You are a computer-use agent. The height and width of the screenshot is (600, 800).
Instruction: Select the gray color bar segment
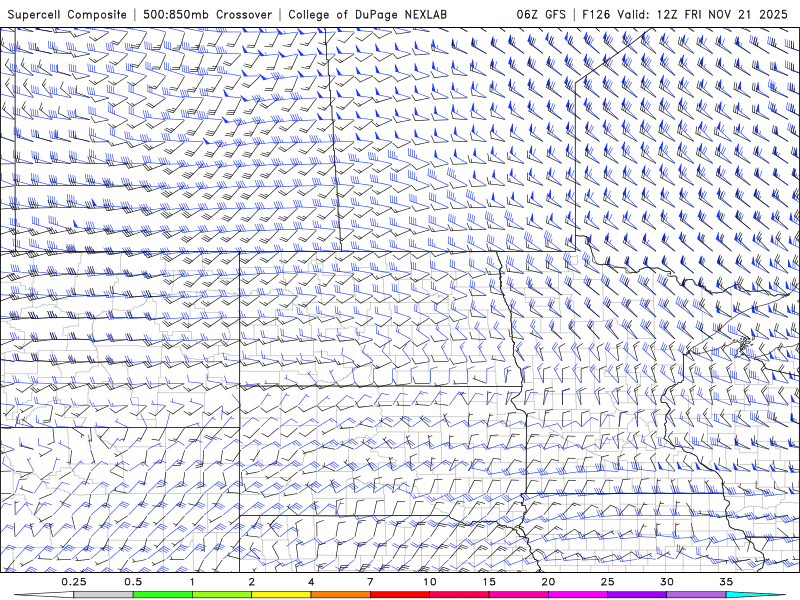click(104, 595)
